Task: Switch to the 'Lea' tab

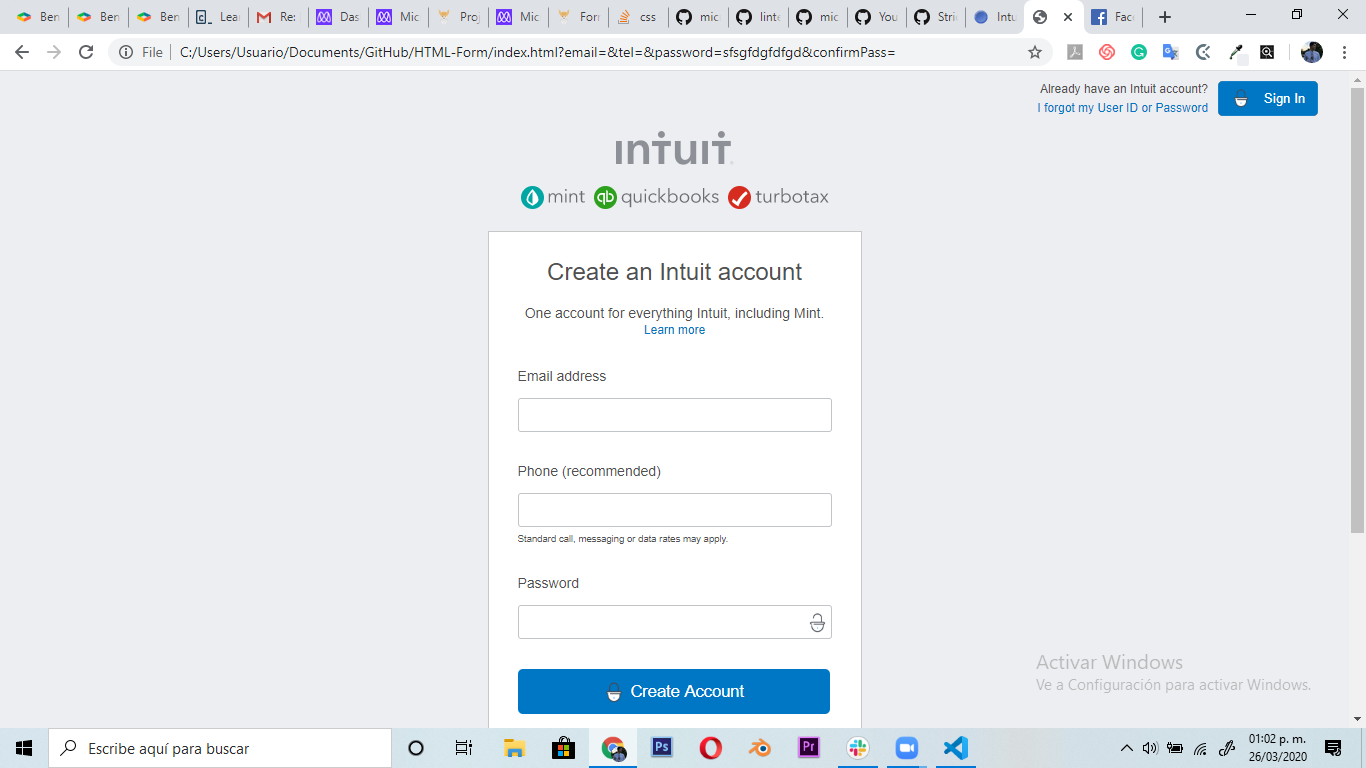Action: tap(218, 17)
